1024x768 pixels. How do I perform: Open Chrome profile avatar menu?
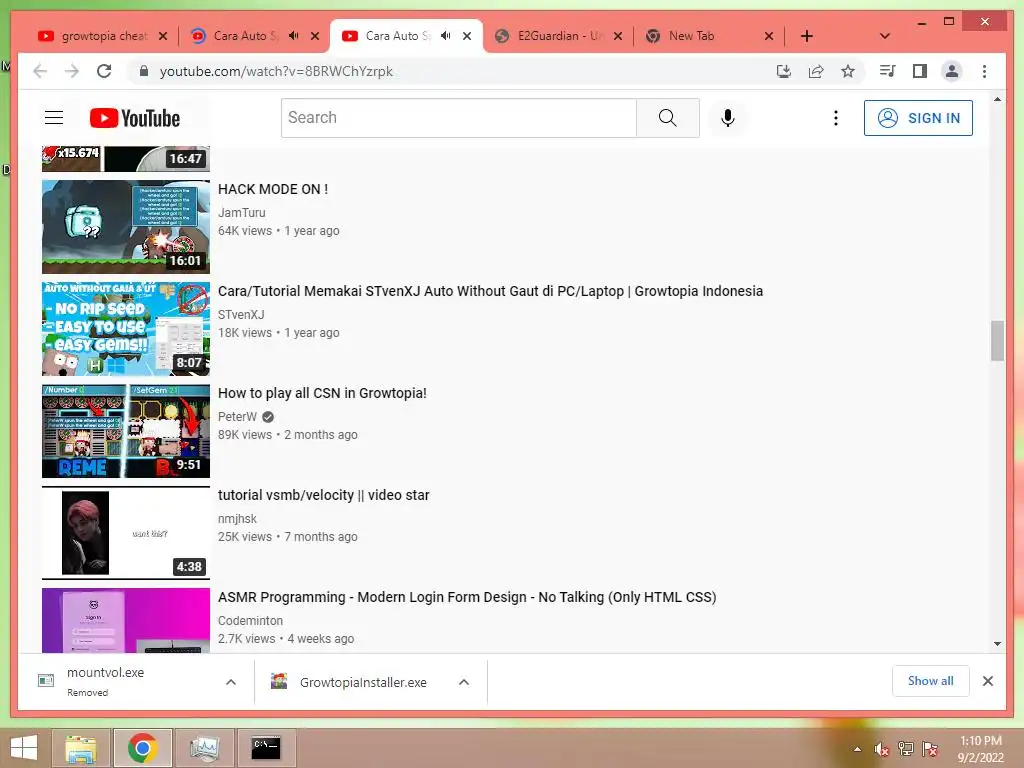[952, 71]
